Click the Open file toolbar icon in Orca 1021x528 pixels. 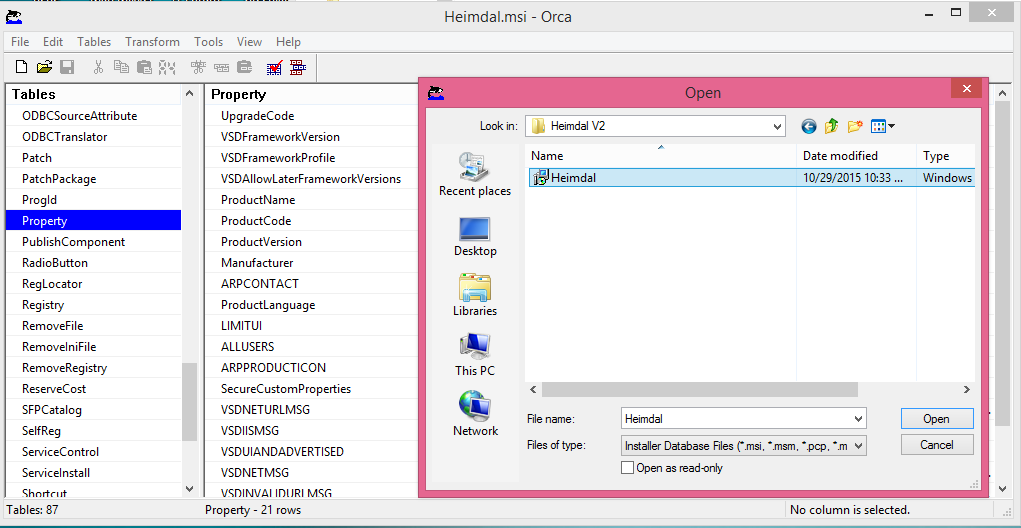[x=44, y=66]
